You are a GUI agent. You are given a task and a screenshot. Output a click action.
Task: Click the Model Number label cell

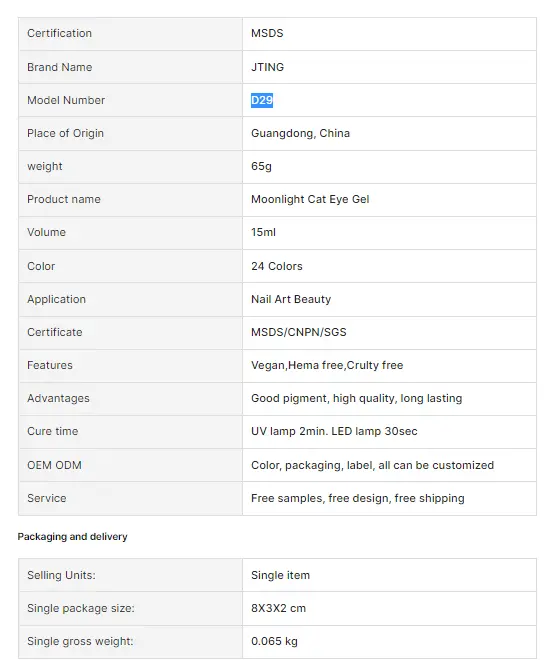tap(130, 100)
